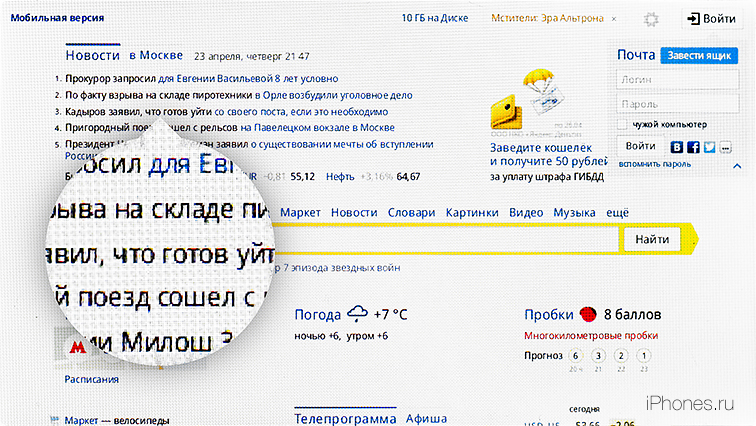
Task: Open the Заведите кошелек promo link
Action: click(548, 154)
